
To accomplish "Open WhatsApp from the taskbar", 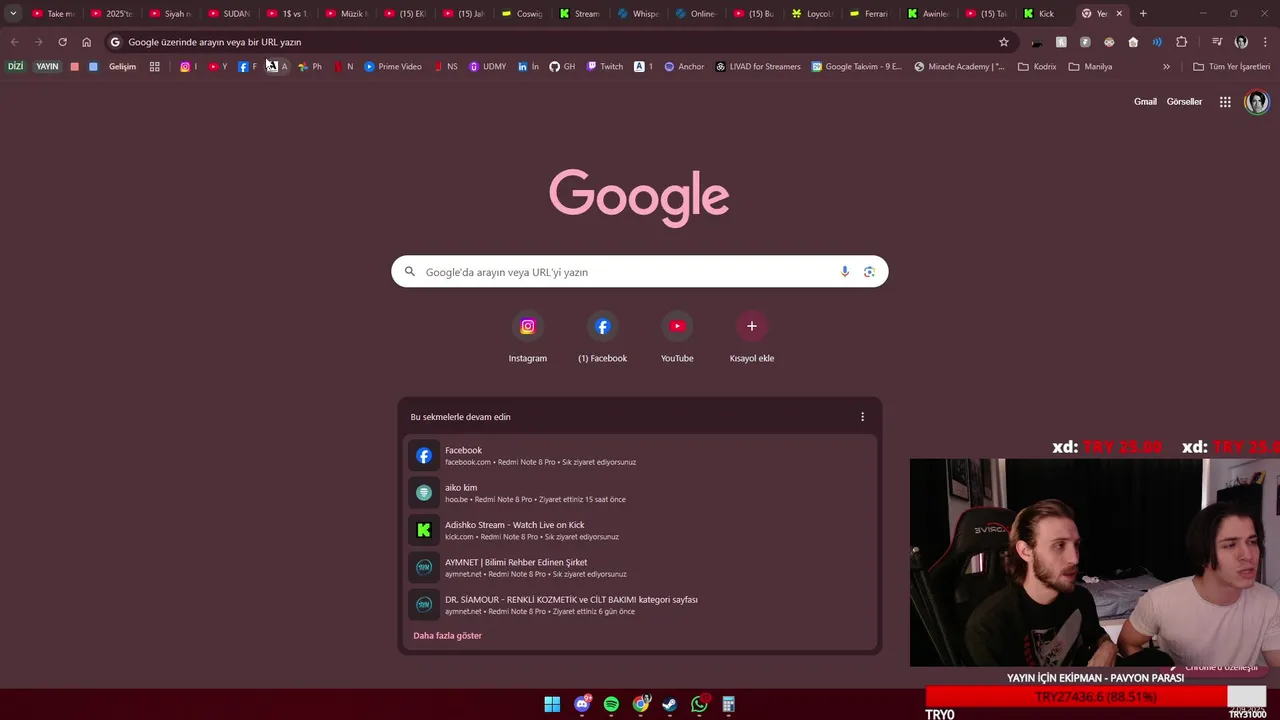I will (699, 705).
